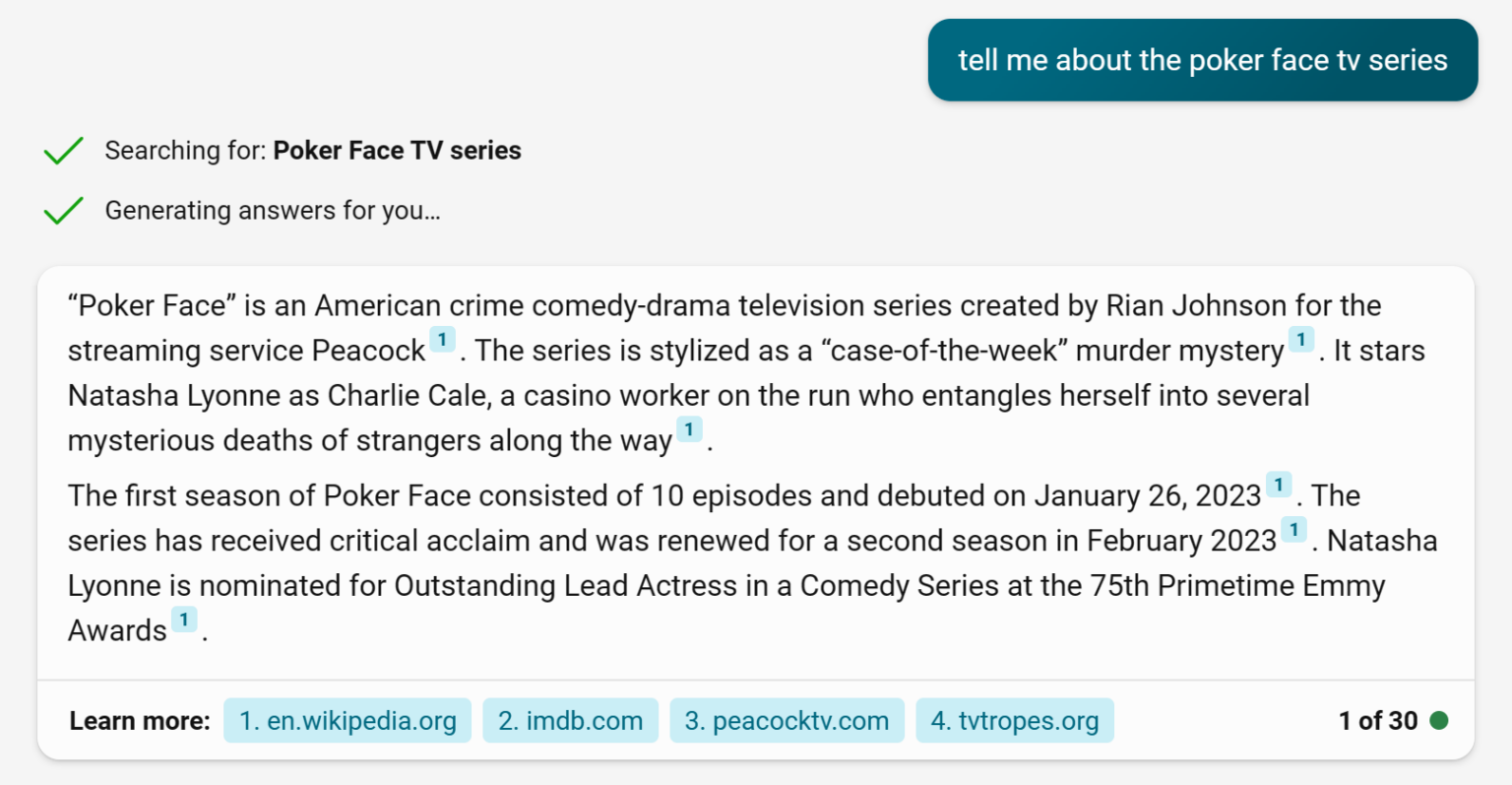Open citation after "January 26, 2023"
The height and width of the screenshot is (785, 1512).
point(1278,485)
